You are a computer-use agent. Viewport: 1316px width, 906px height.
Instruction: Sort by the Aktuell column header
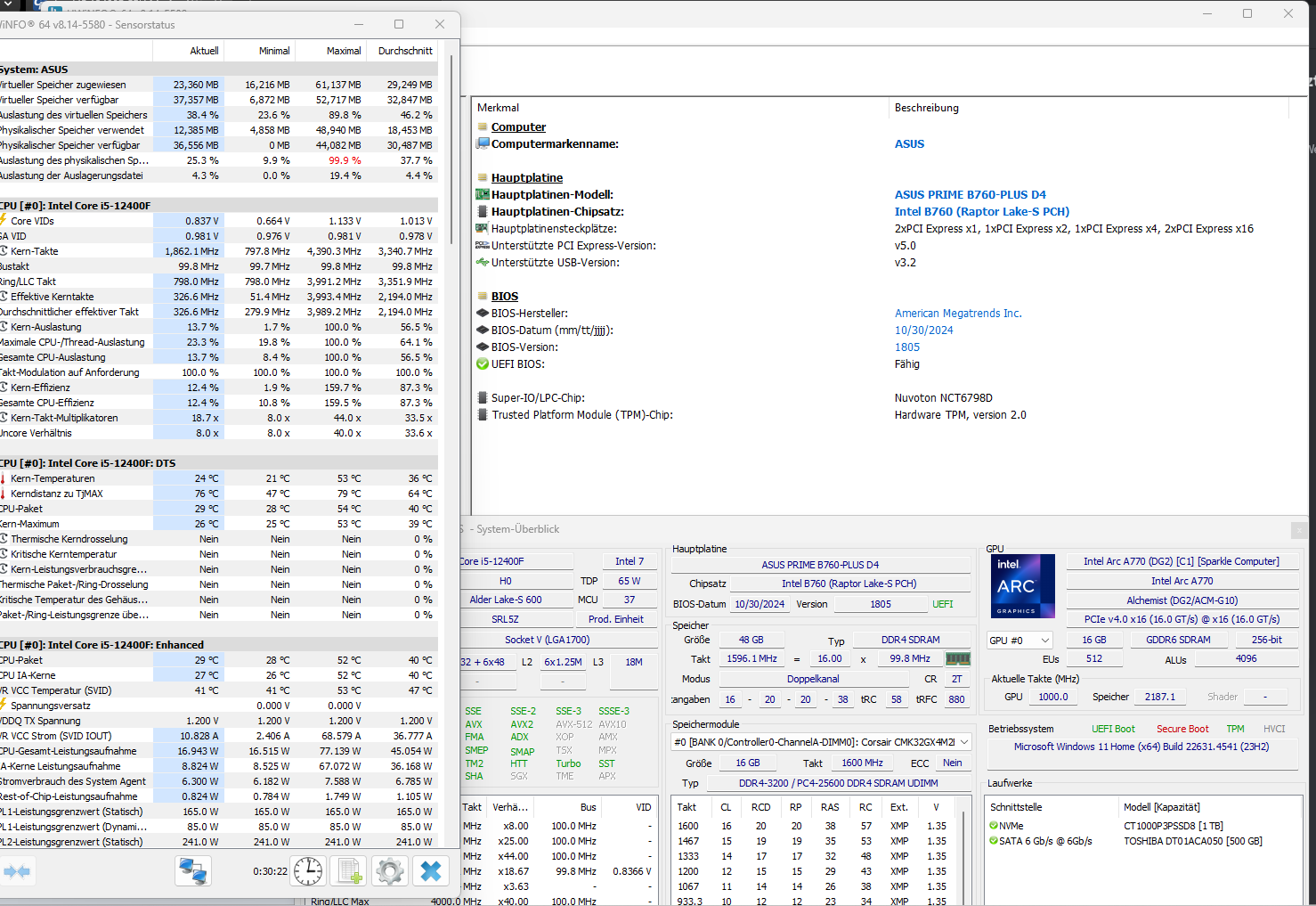click(188, 51)
